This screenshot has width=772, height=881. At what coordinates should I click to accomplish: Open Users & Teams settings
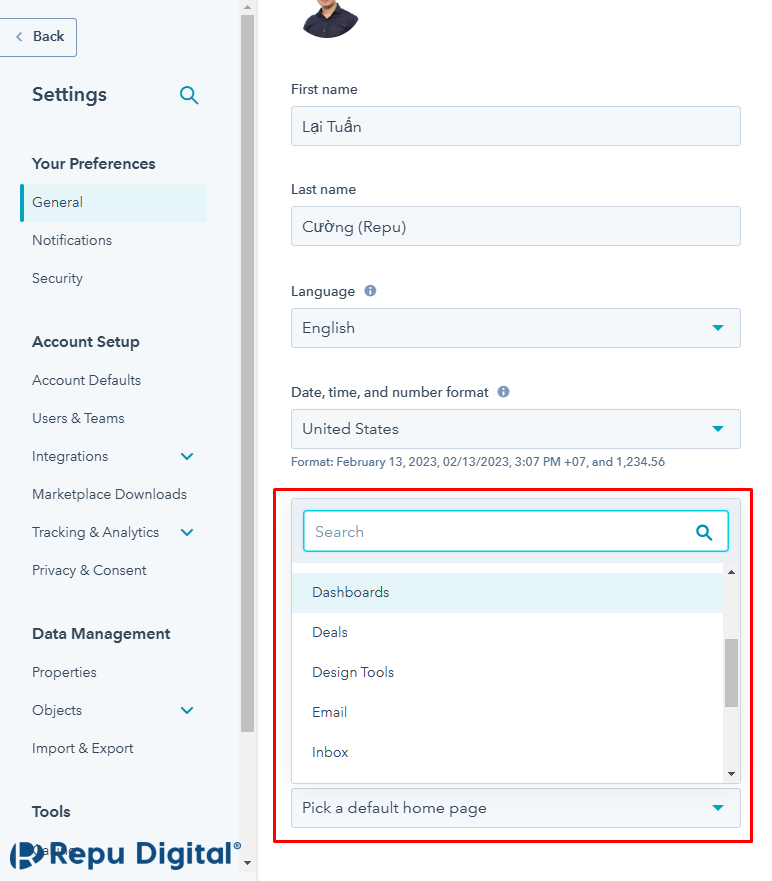tap(78, 418)
